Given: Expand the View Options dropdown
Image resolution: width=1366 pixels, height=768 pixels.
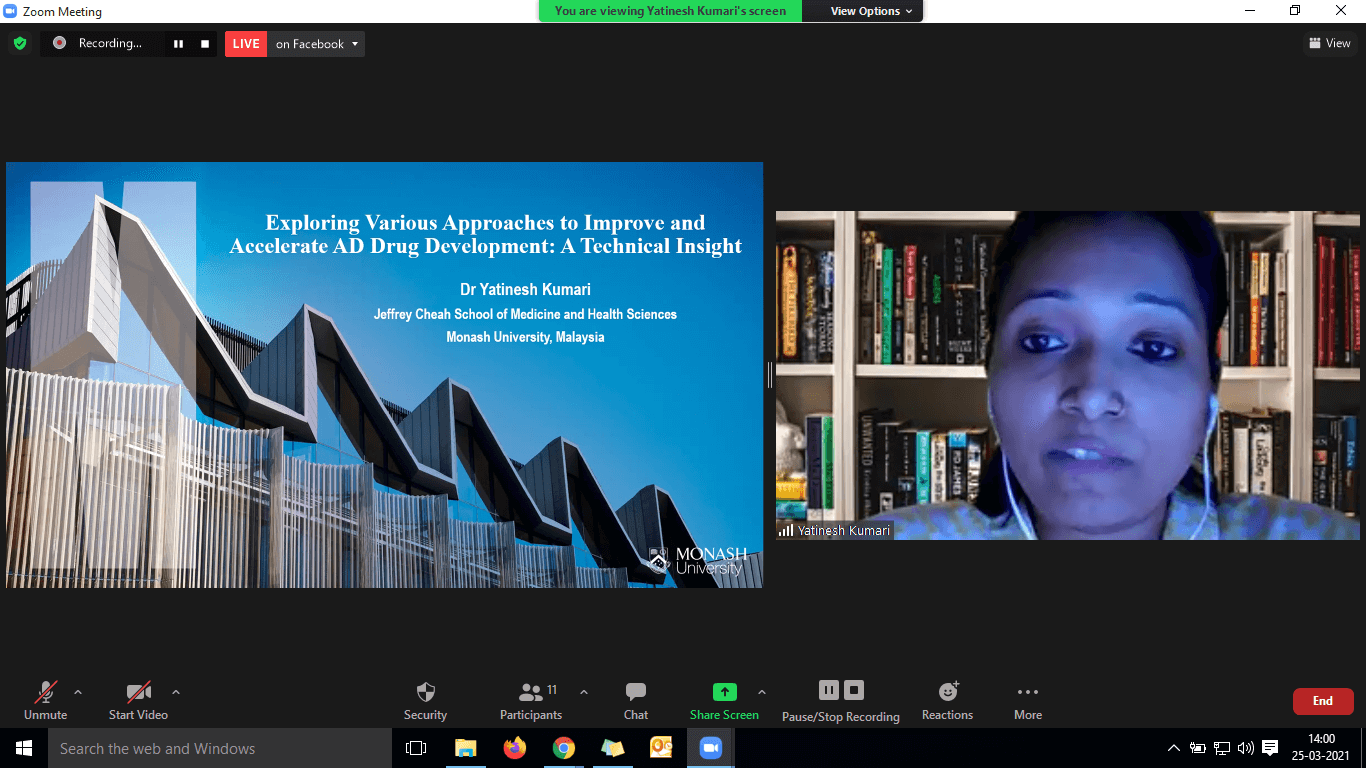Looking at the screenshot, I should coord(871,11).
